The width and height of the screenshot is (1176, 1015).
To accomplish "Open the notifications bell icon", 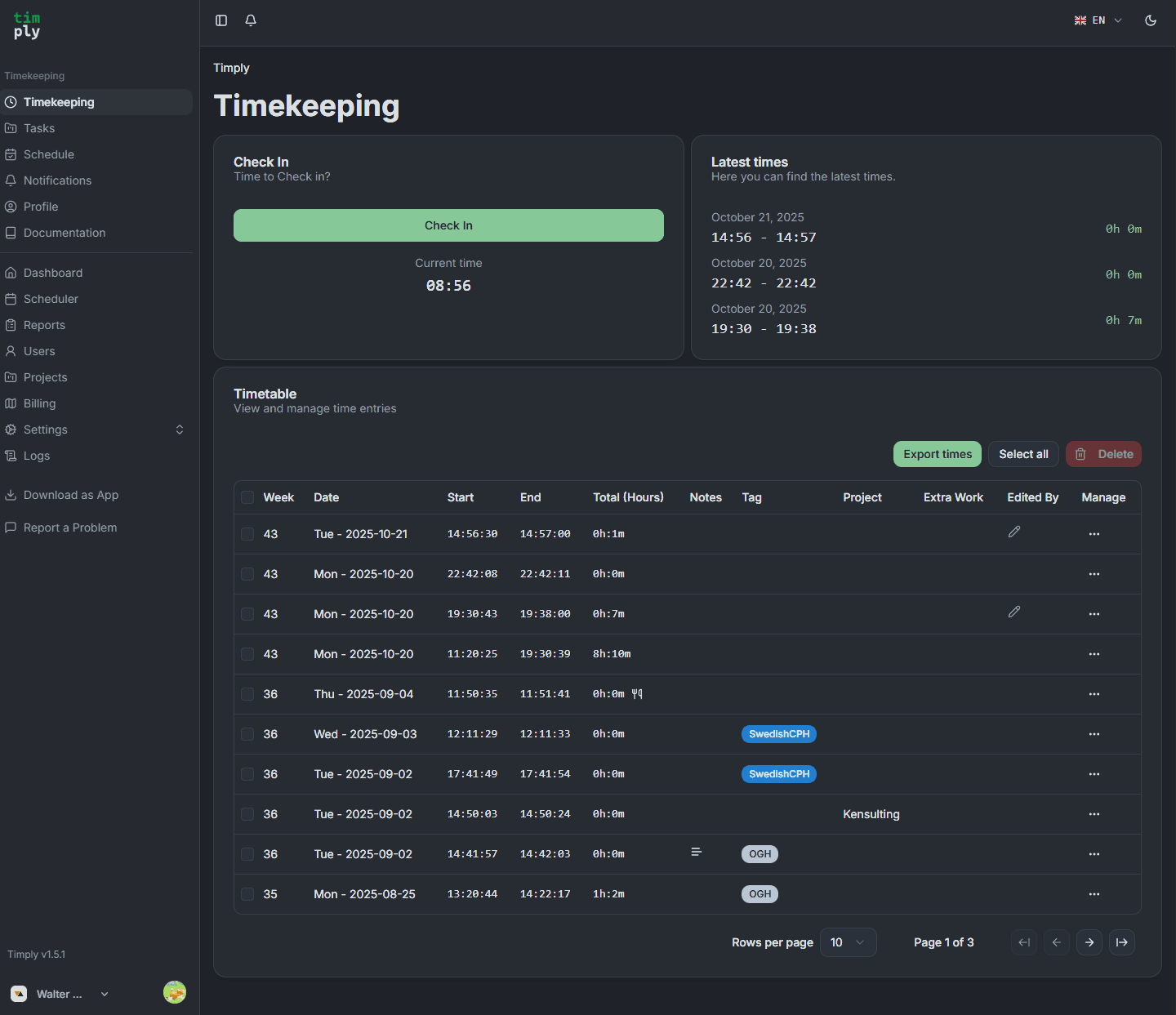I will coord(251,20).
